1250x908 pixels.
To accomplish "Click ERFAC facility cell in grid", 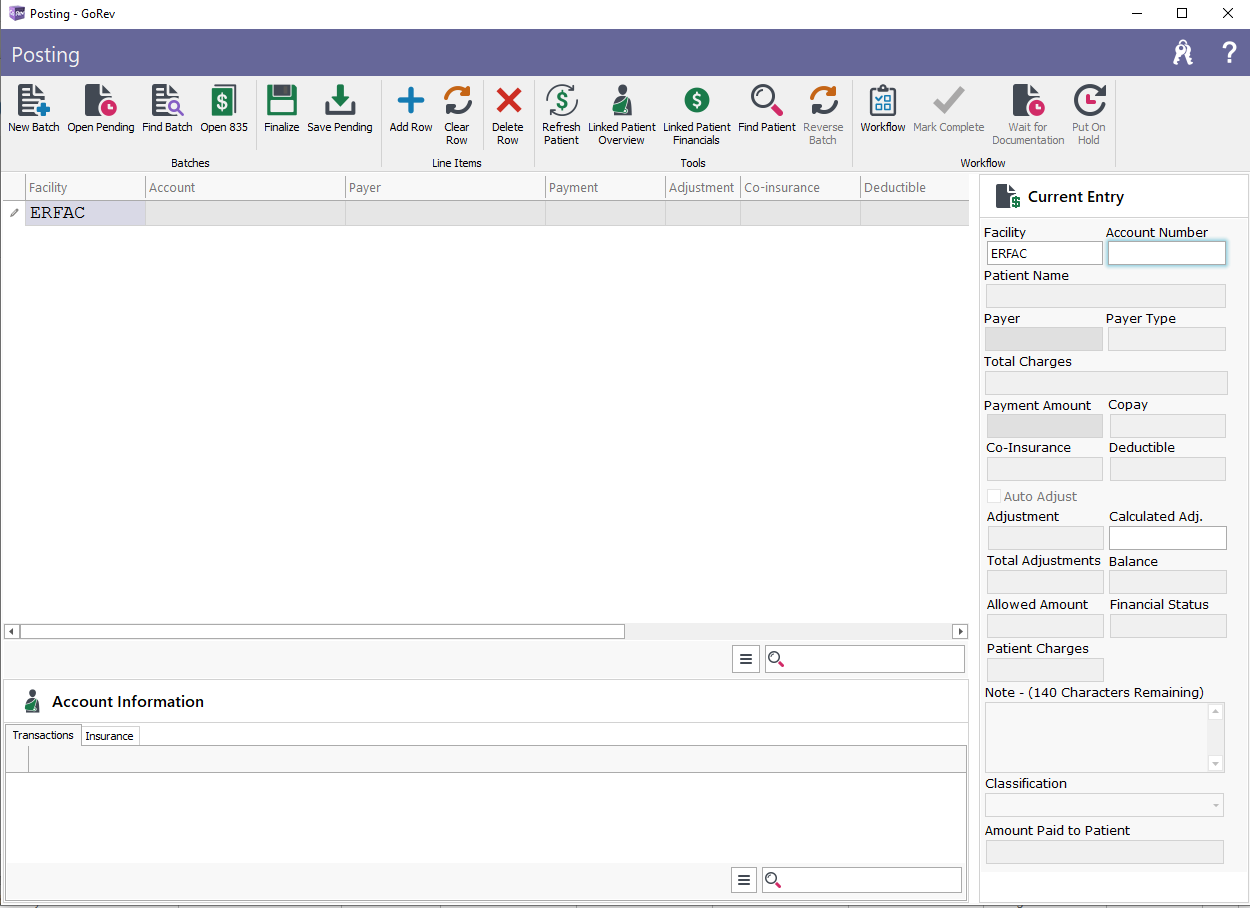I will tap(85, 213).
